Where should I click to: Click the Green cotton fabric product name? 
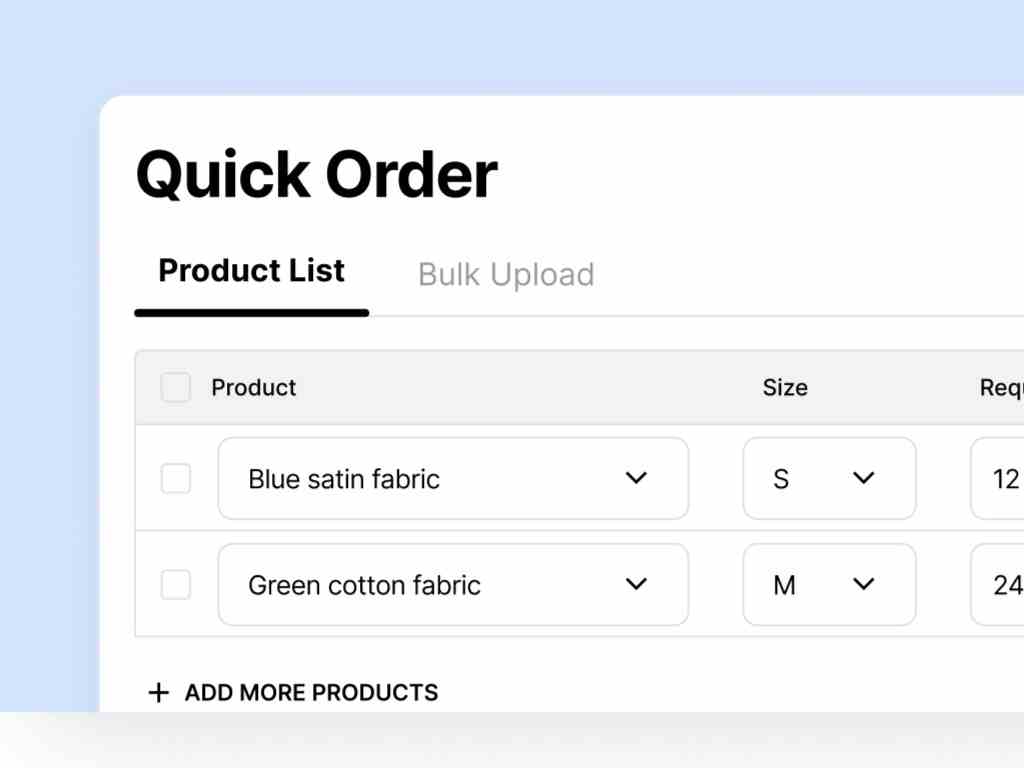click(364, 585)
